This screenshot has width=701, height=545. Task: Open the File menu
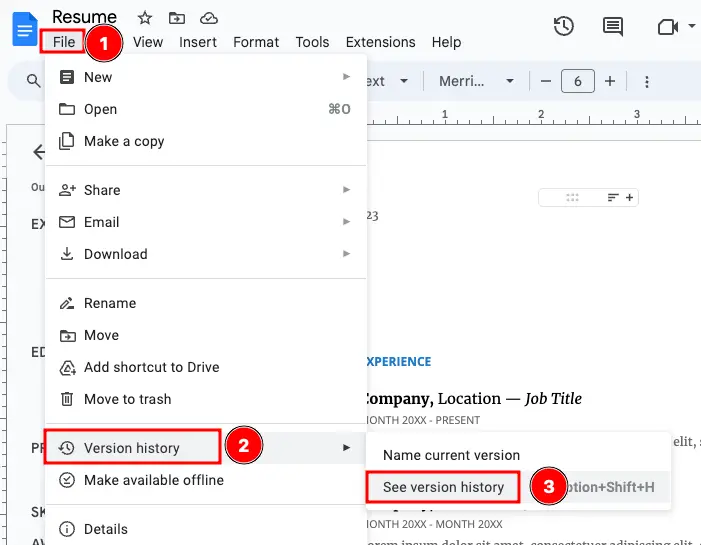tap(63, 42)
